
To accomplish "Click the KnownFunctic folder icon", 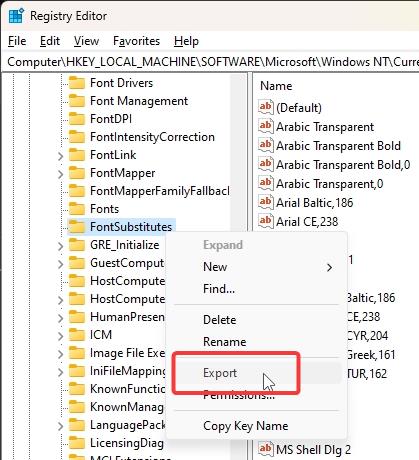I will [x=77, y=389].
